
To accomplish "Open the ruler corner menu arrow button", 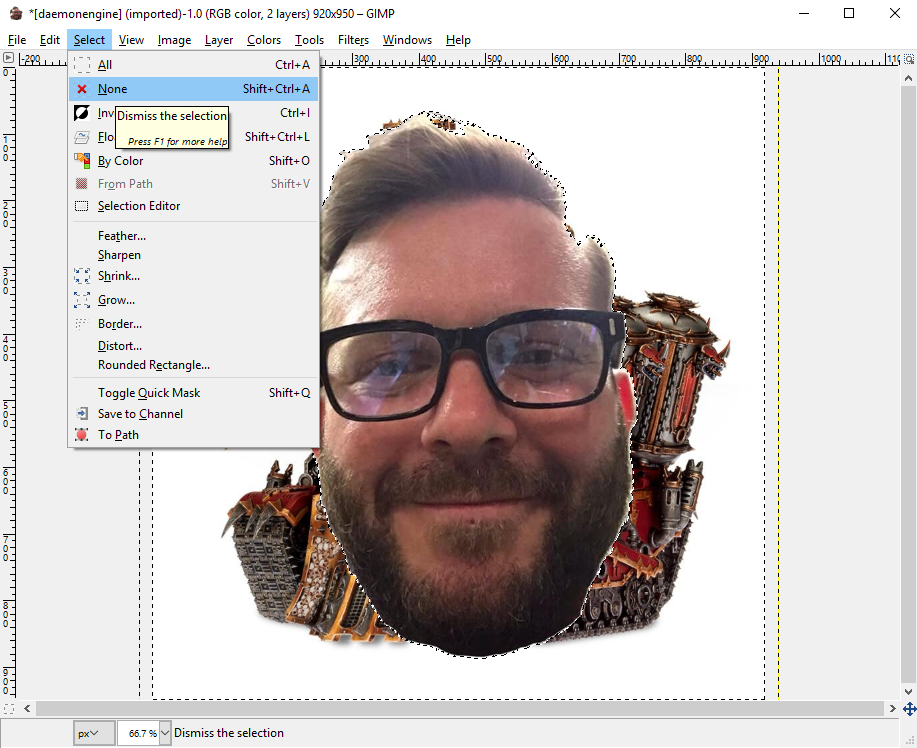I will 8,58.
